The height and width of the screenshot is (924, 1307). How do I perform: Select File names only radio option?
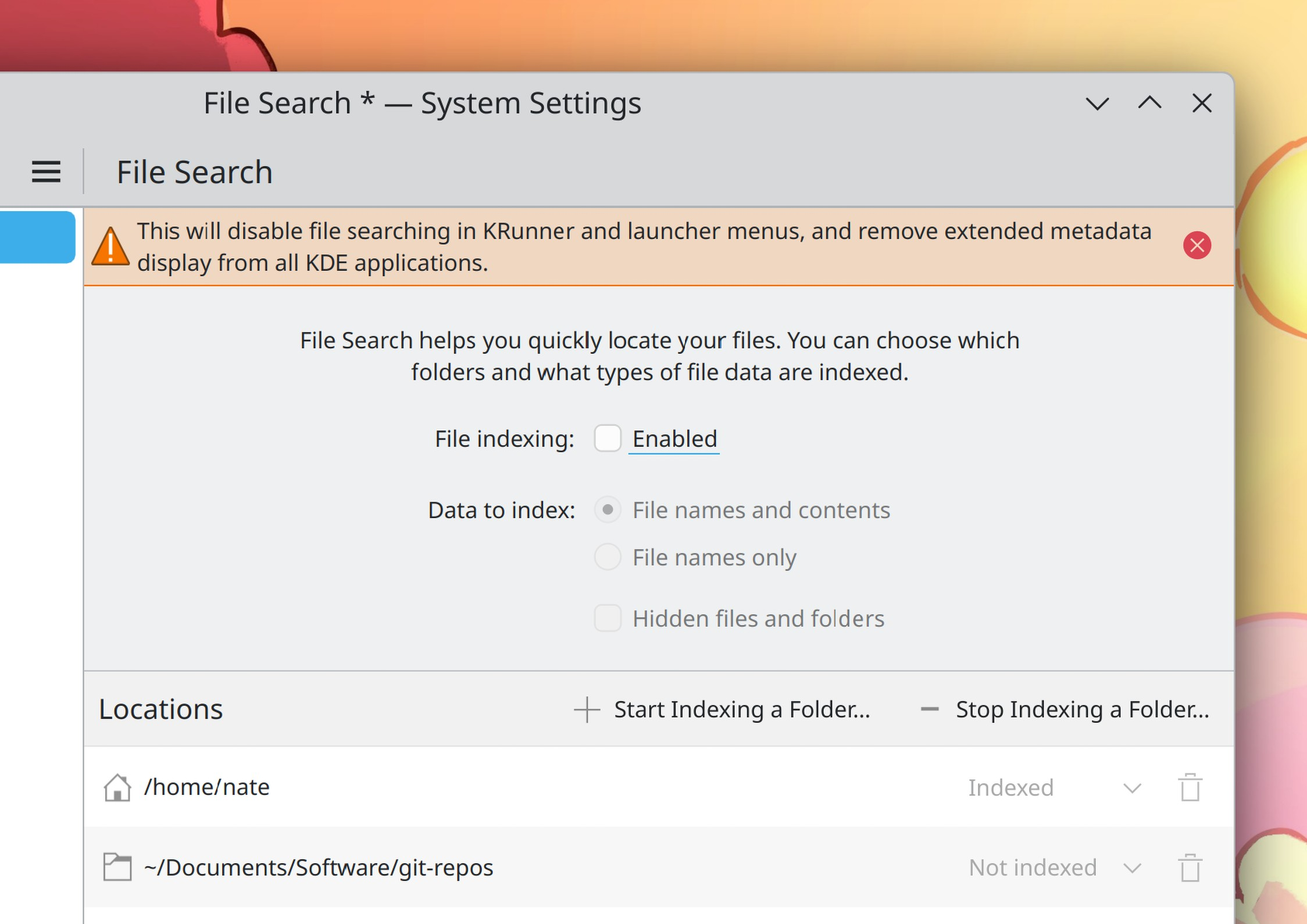(x=608, y=557)
